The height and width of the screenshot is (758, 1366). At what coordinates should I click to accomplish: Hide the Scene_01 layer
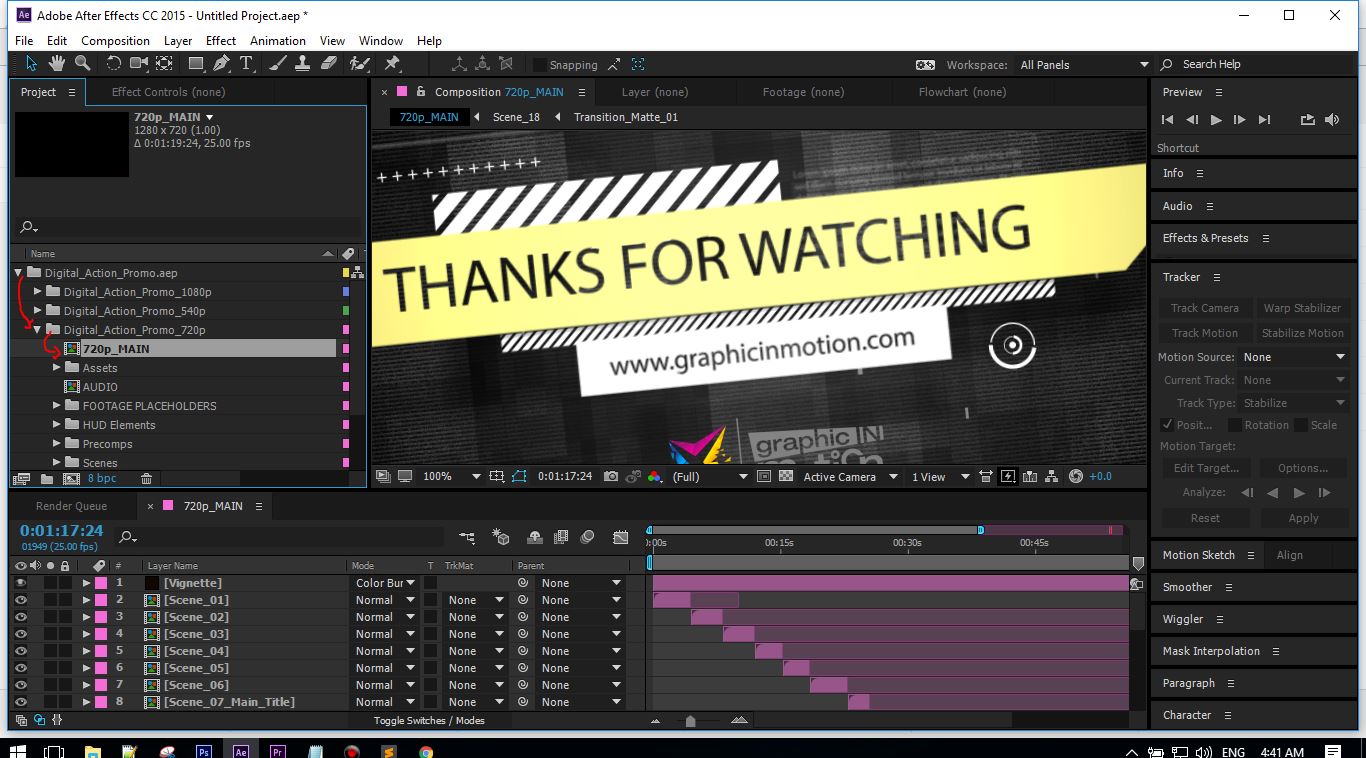pos(20,600)
